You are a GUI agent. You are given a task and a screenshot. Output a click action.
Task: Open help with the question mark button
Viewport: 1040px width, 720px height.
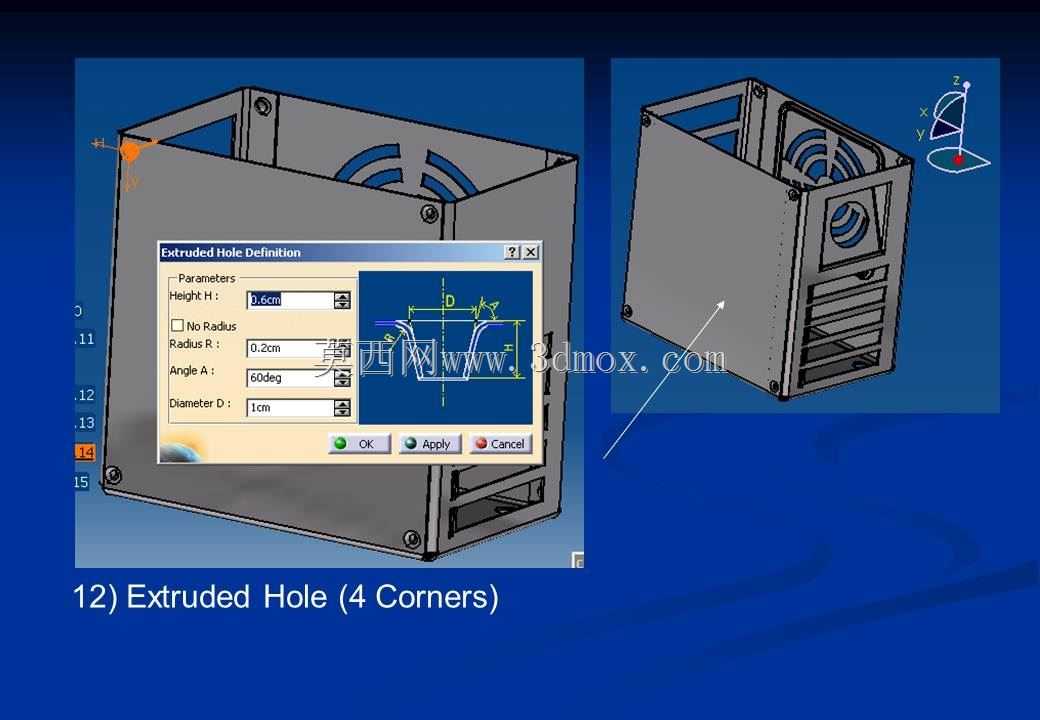pyautogui.click(x=512, y=252)
